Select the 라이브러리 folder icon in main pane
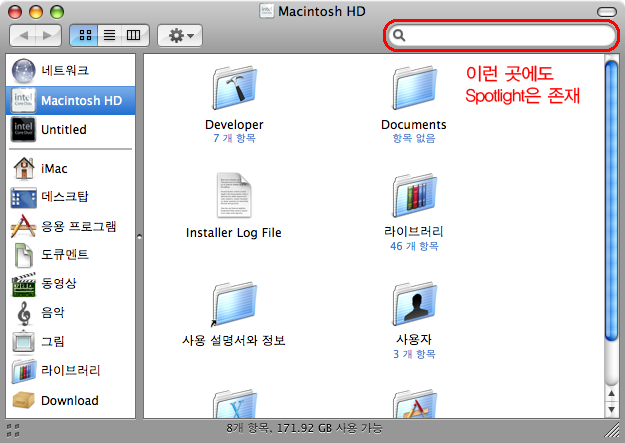 coord(415,195)
